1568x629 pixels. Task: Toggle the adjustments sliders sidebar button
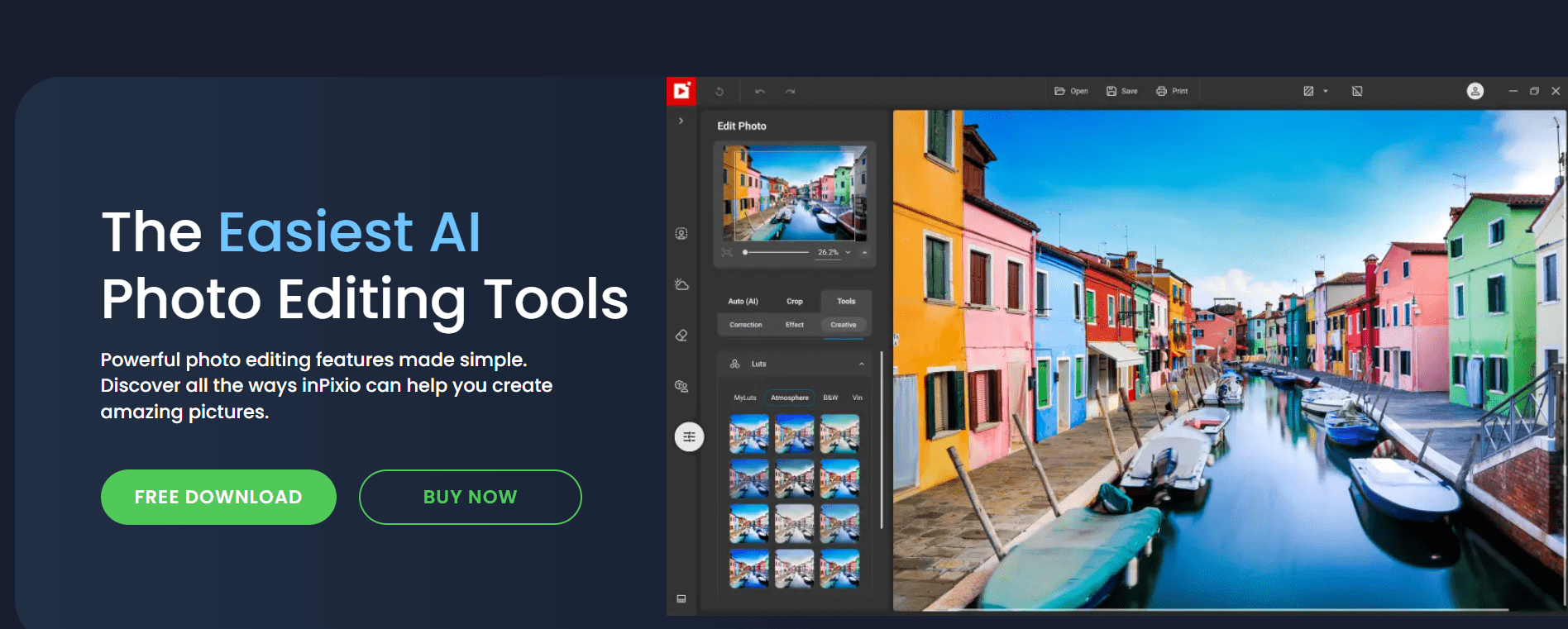tap(689, 436)
